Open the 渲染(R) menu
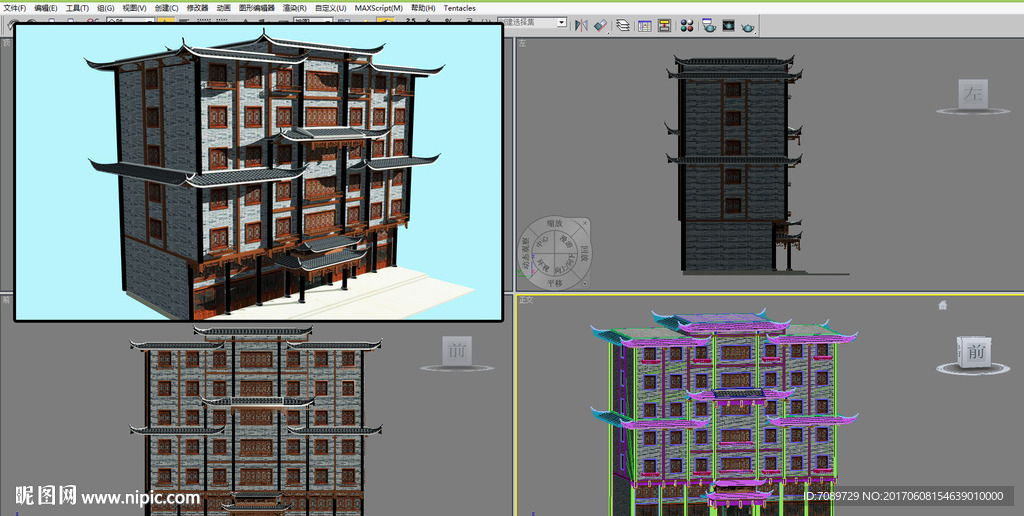Screen dimensions: 1024x516 (x=295, y=8)
